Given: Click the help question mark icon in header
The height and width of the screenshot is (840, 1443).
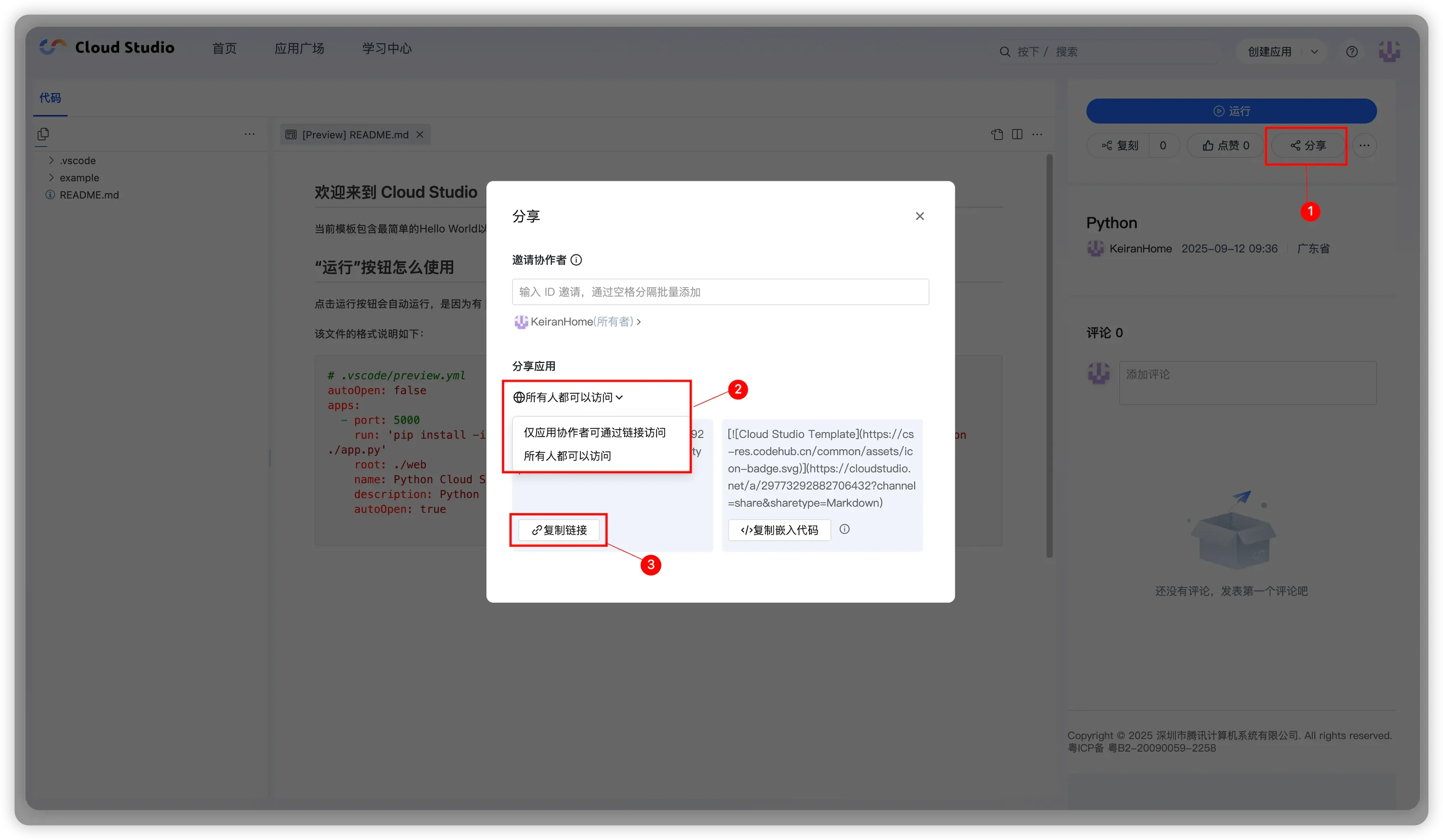Looking at the screenshot, I should (1351, 51).
